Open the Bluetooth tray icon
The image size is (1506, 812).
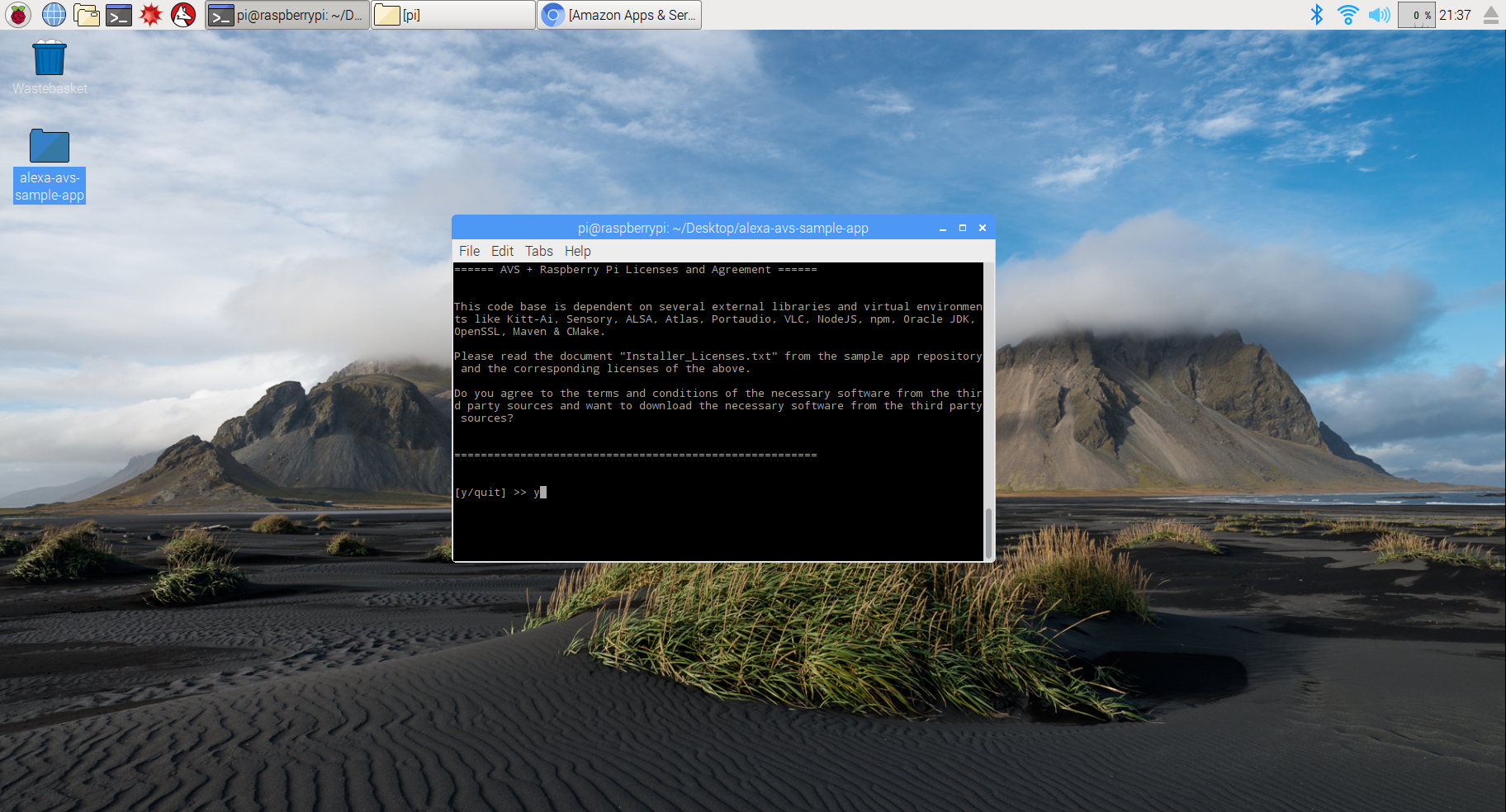coord(1316,13)
